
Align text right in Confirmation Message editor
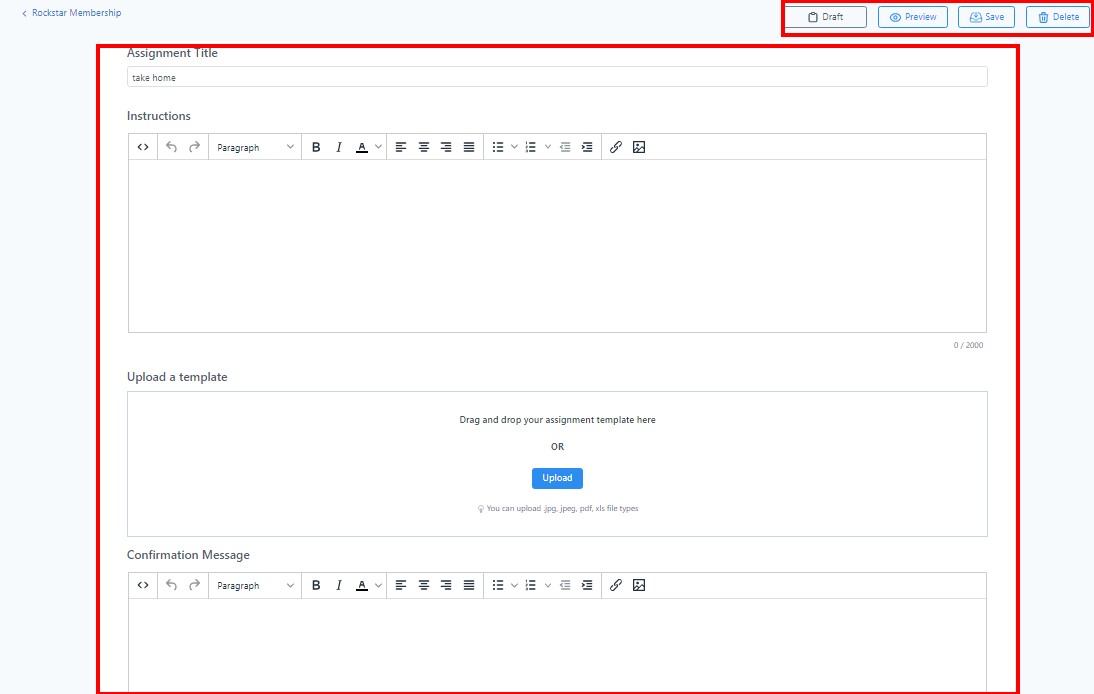coord(446,585)
